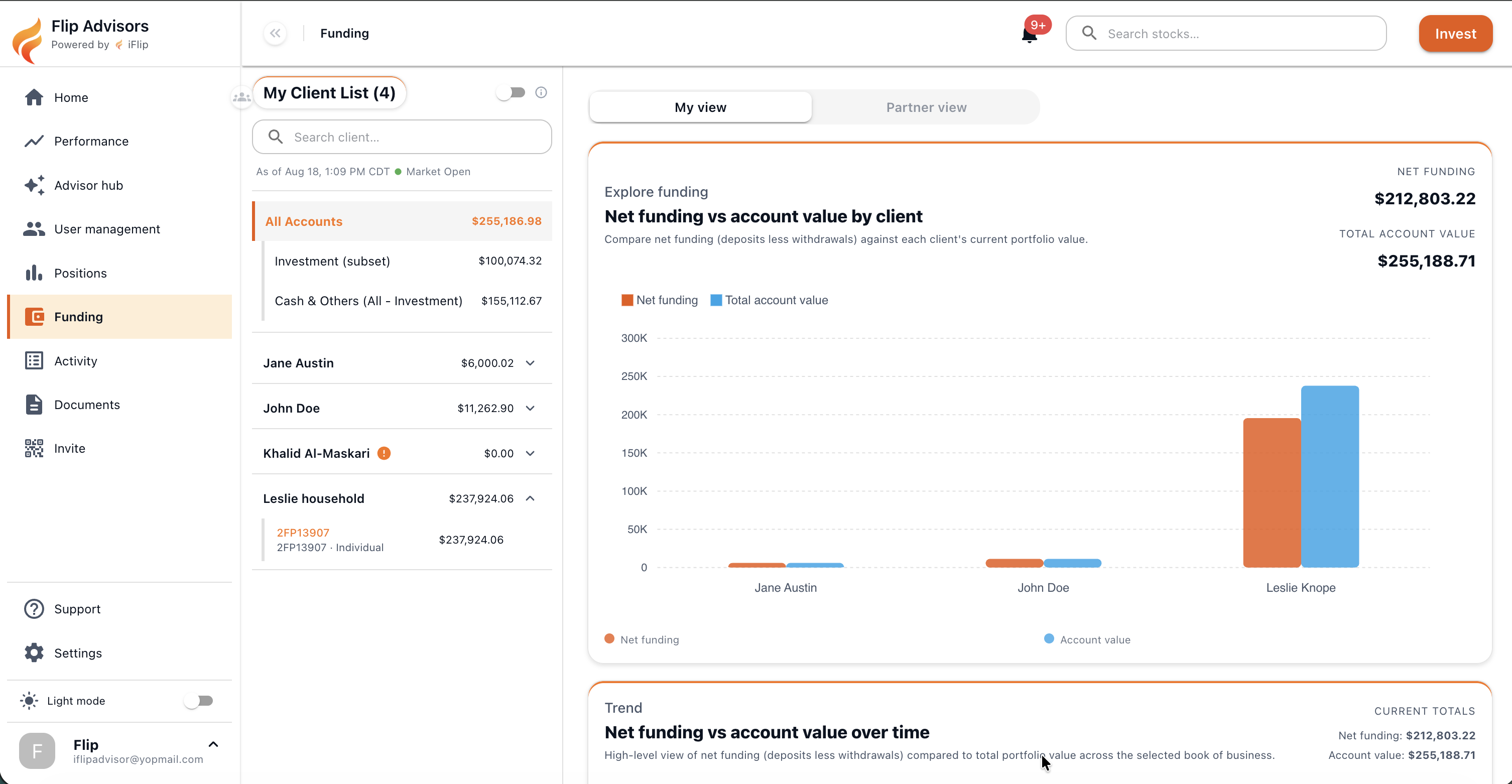The height and width of the screenshot is (784, 1512).
Task: Toggle the My Client List switch
Action: (x=511, y=93)
